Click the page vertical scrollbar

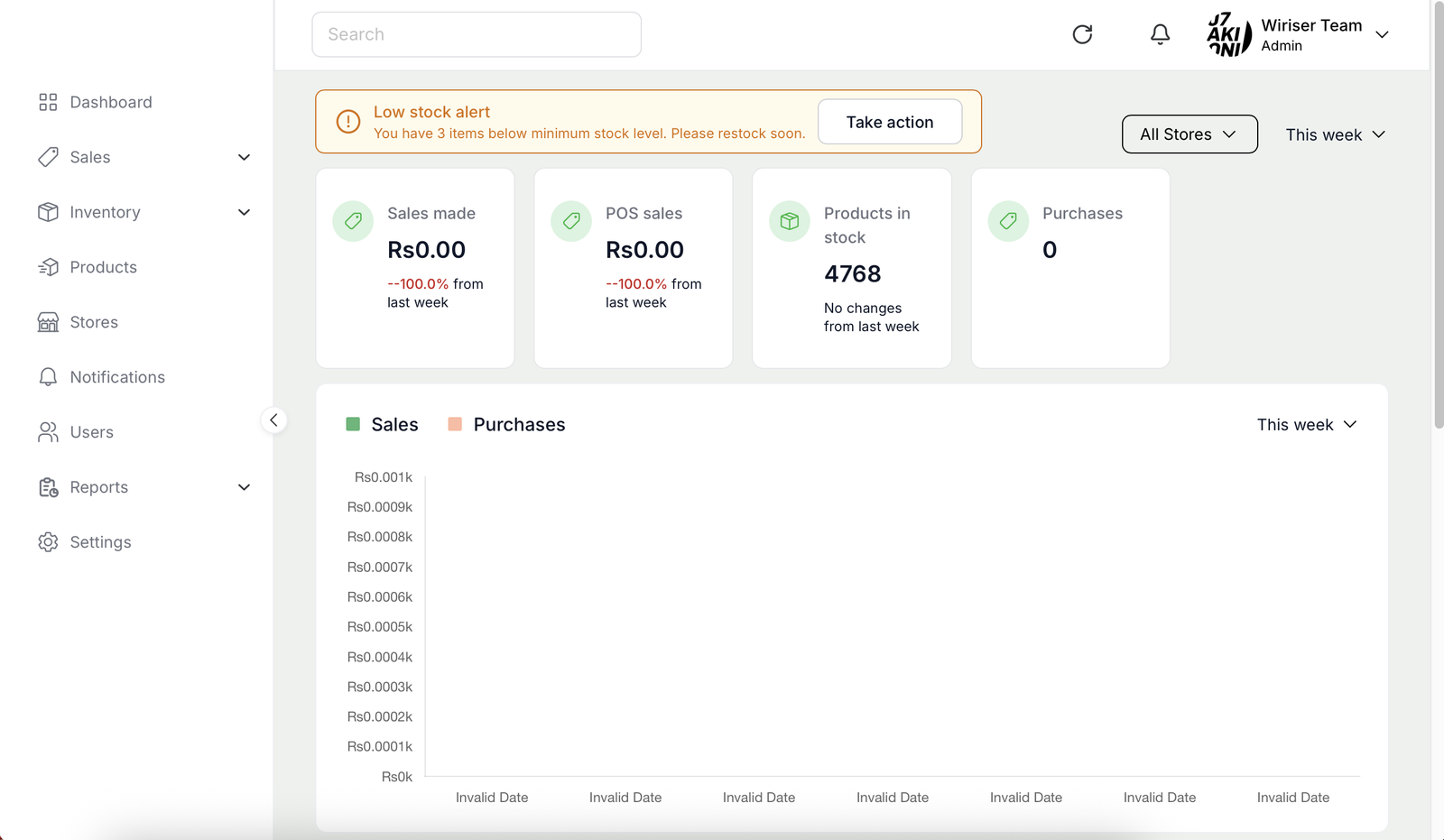(x=1438, y=215)
